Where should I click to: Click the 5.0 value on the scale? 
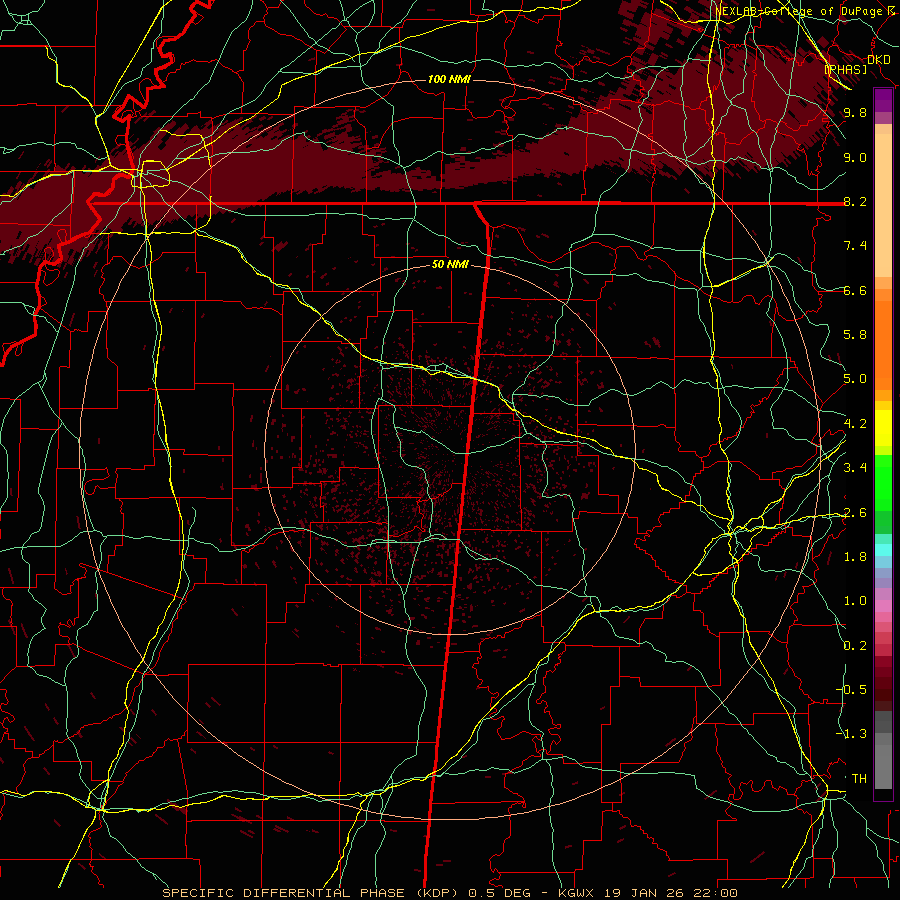coord(855,379)
